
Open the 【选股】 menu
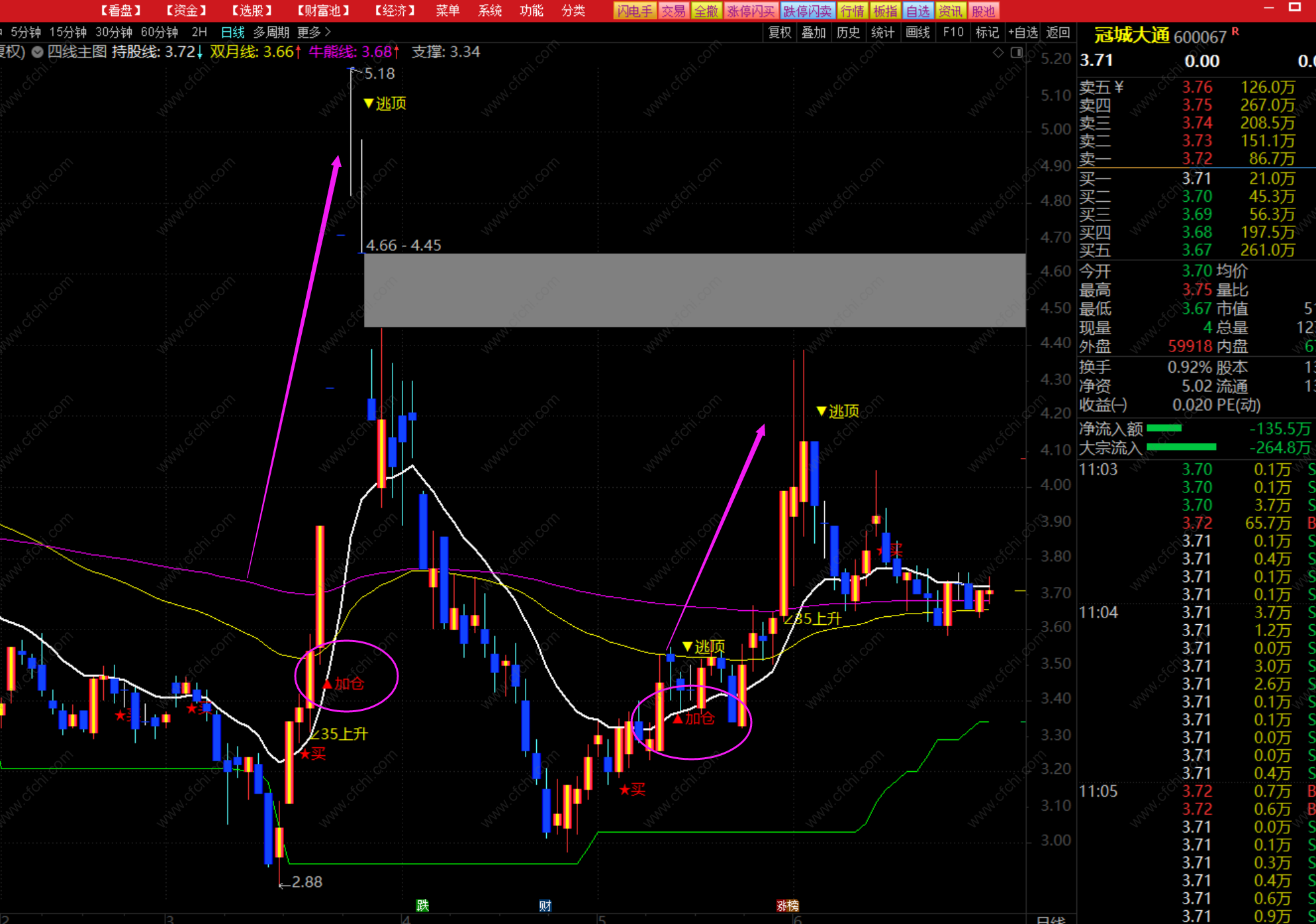(252, 11)
